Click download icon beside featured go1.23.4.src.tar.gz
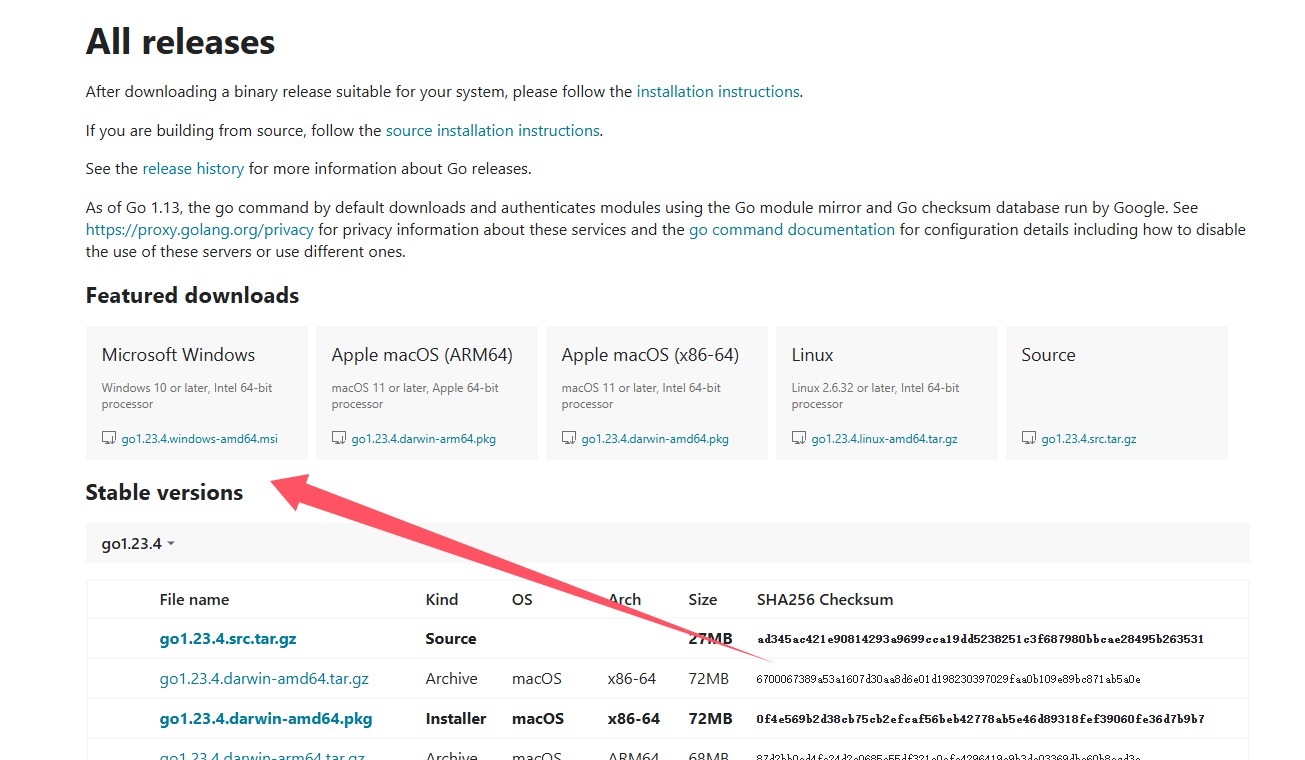The height and width of the screenshot is (760, 1305). (x=1029, y=438)
